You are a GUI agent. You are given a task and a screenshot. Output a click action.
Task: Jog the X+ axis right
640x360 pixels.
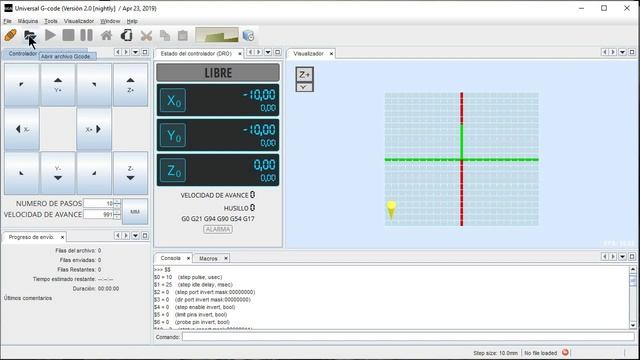pos(94,129)
